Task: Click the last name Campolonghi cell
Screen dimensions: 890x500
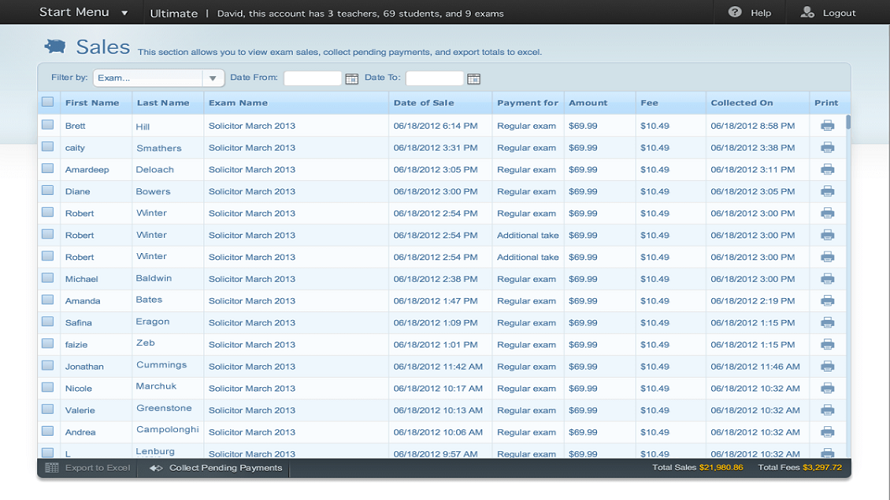Action: 167,430
